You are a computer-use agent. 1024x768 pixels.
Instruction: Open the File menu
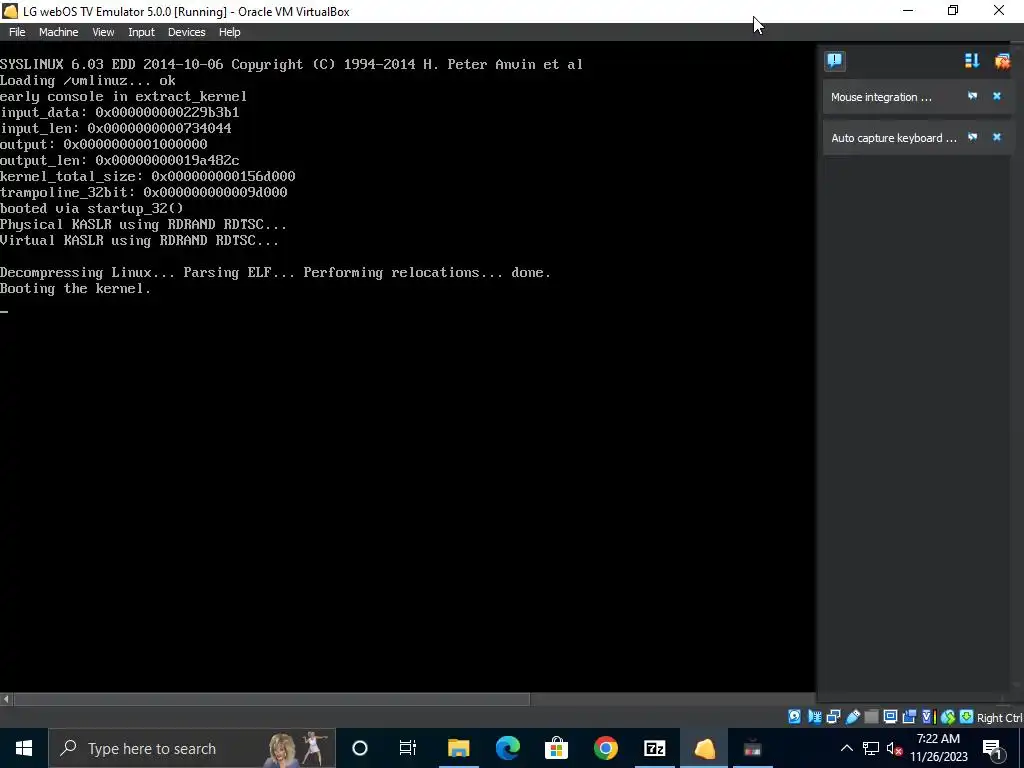pos(17,32)
